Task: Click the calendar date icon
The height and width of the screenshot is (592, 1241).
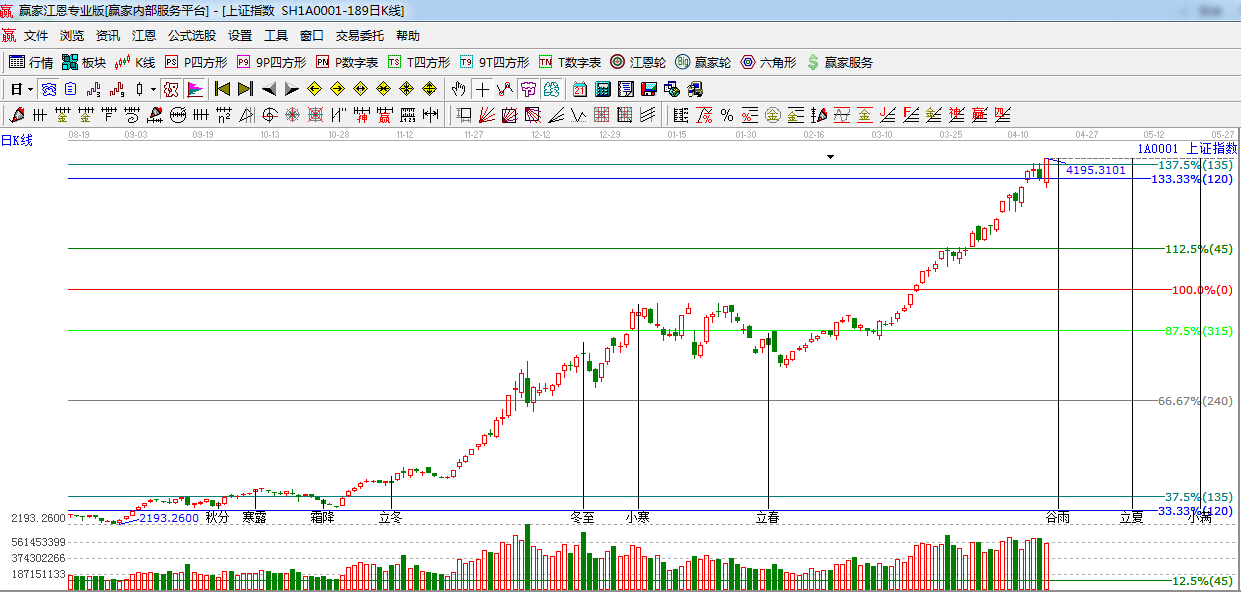Action: pos(580,89)
